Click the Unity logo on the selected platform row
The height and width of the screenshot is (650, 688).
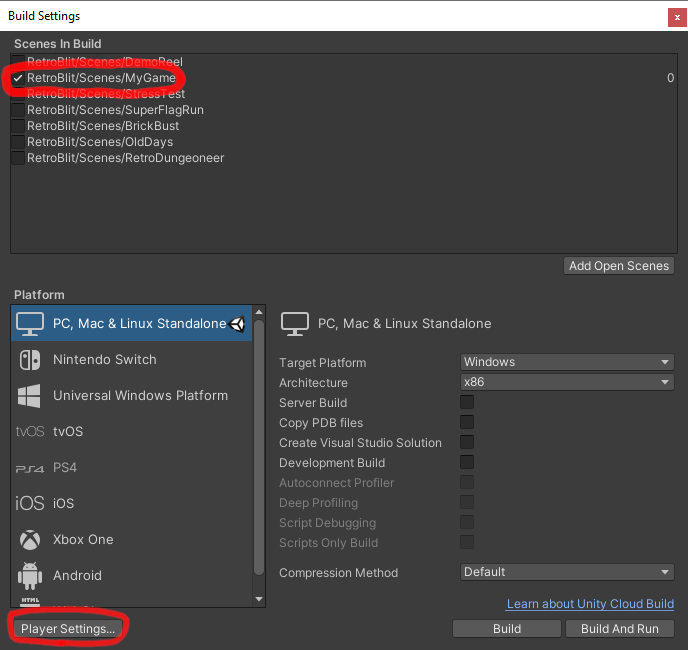pyautogui.click(x=237, y=324)
